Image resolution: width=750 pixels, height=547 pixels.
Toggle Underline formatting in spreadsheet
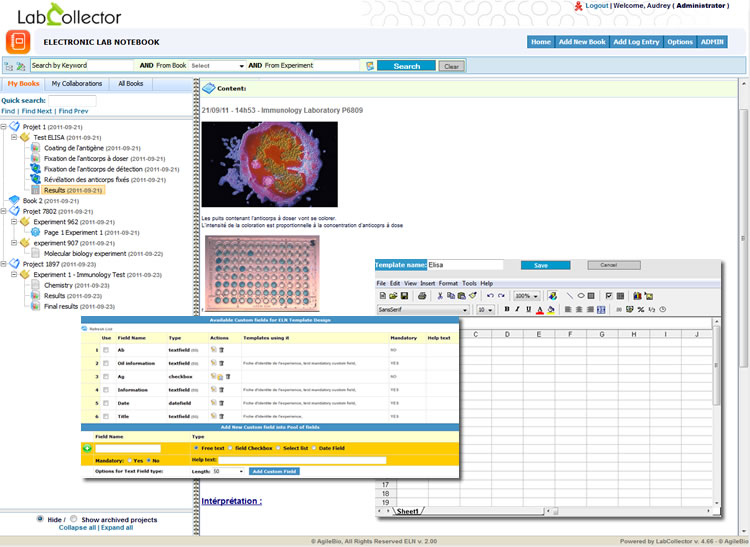pyautogui.click(x=529, y=309)
